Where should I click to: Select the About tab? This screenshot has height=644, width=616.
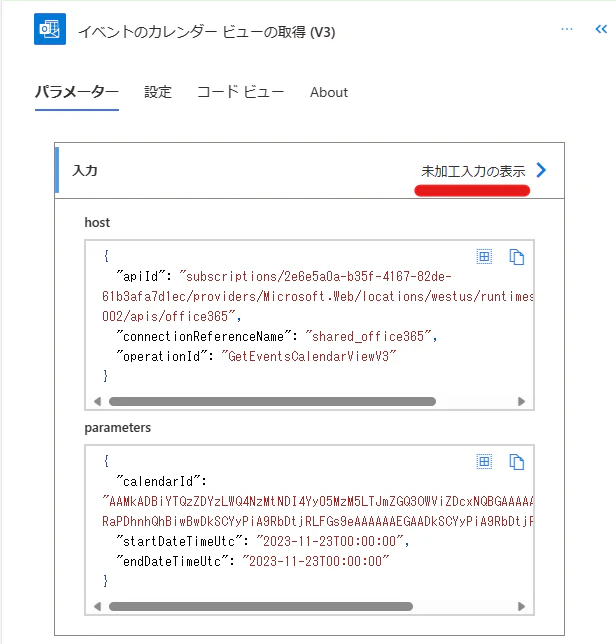[x=329, y=92]
